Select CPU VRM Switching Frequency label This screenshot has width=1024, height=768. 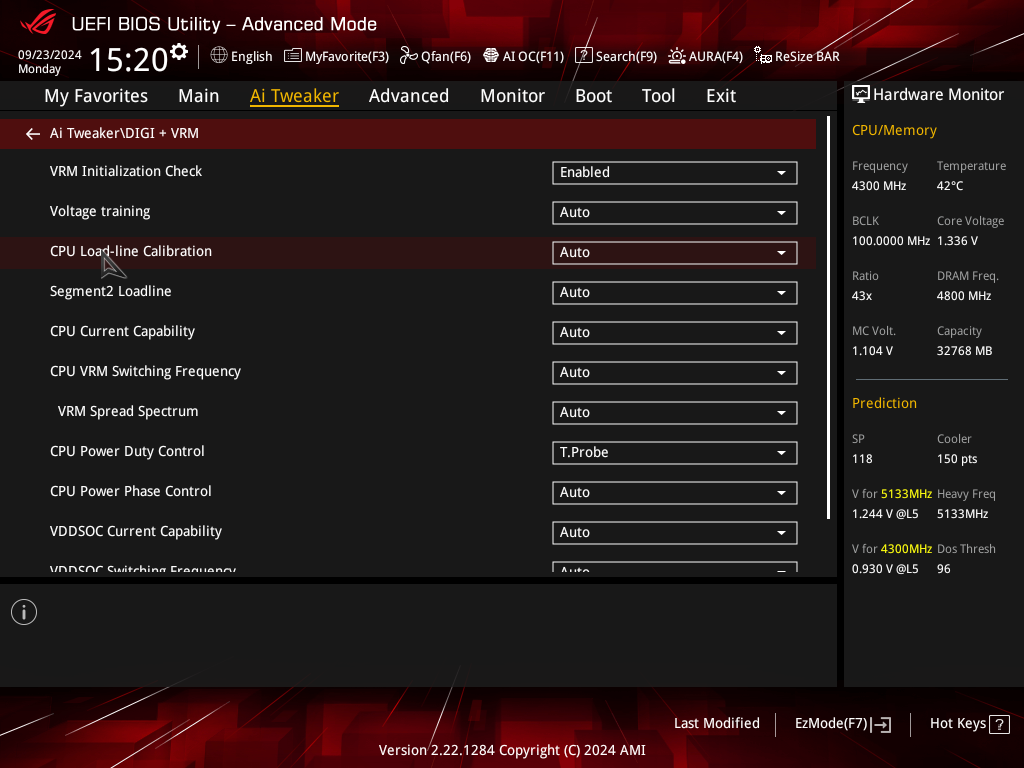click(x=145, y=372)
